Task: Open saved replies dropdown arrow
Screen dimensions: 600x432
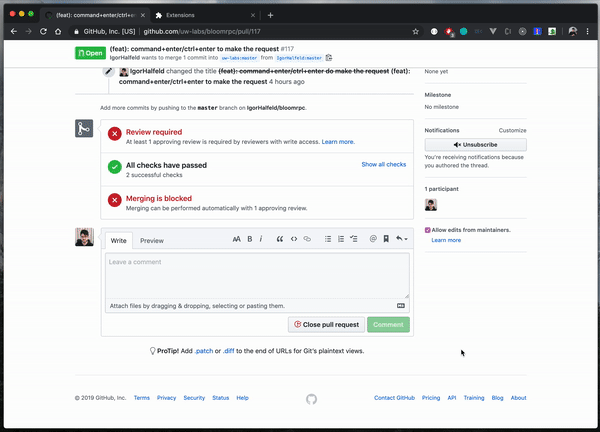Action: (x=401, y=239)
